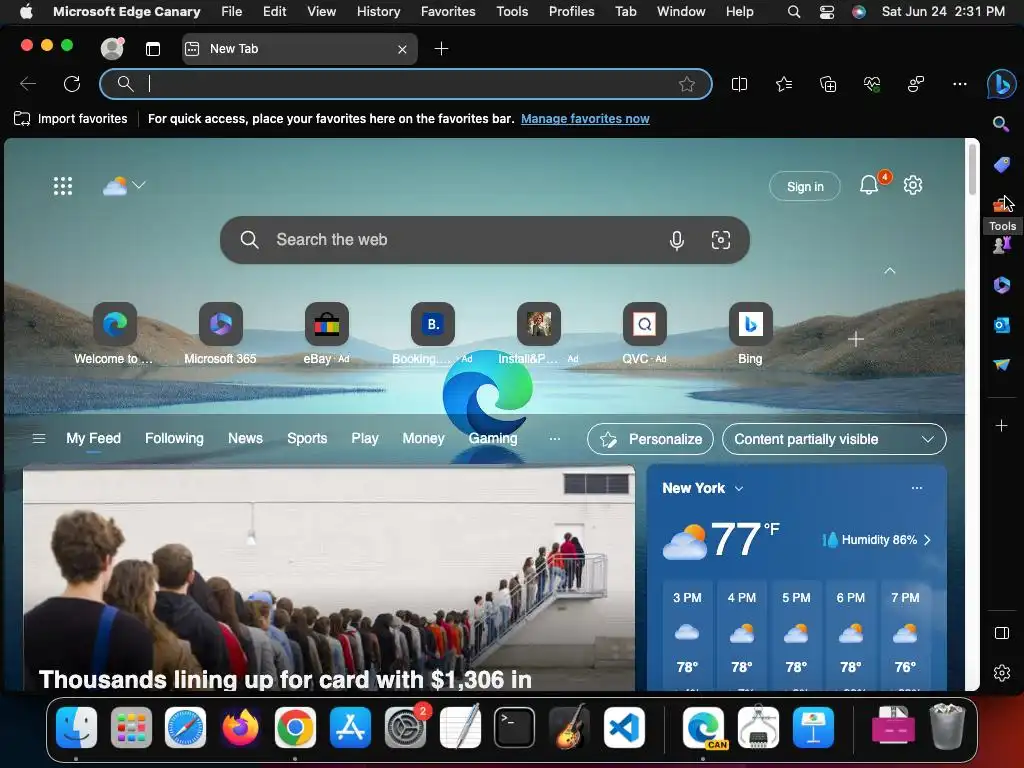This screenshot has height=768, width=1024.
Task: Click Import favorites button
Action: tap(71, 119)
